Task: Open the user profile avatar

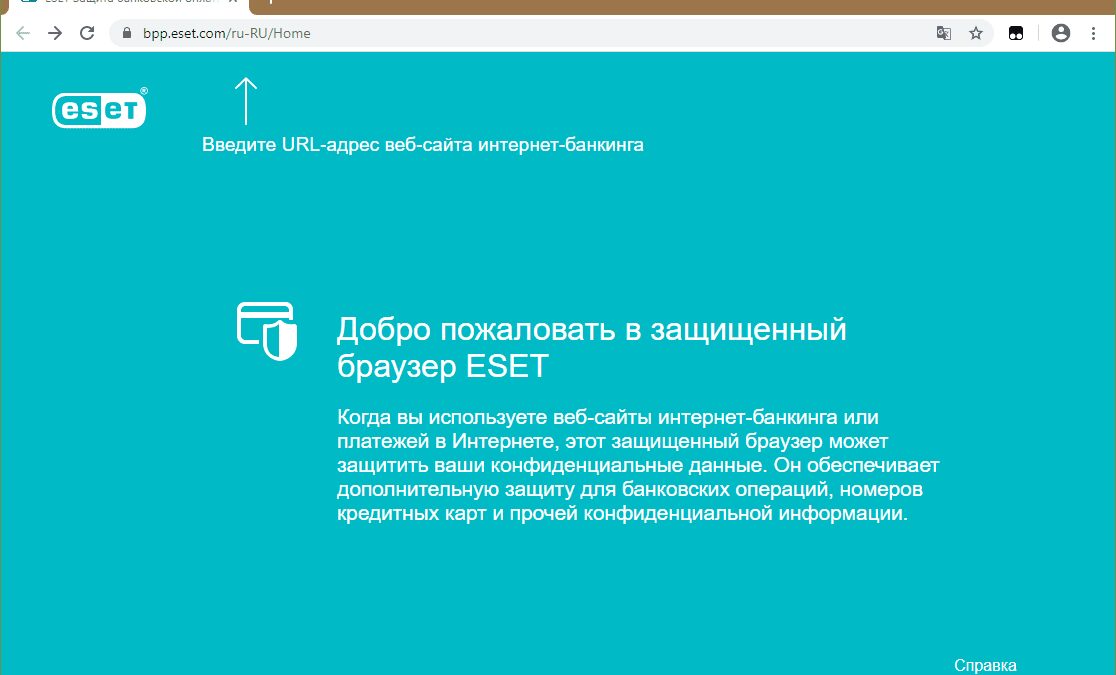Action: click(x=1061, y=33)
